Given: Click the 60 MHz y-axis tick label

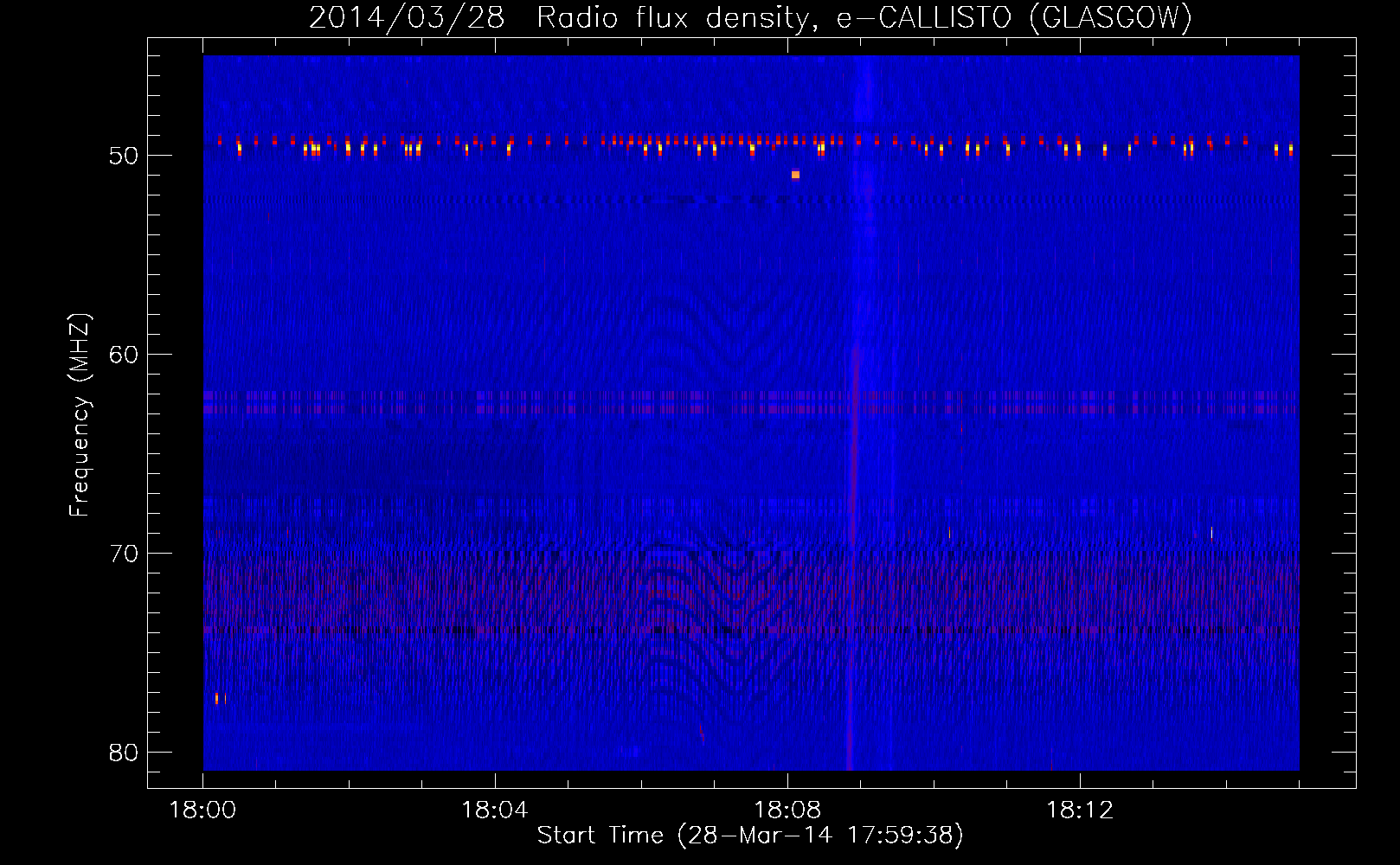Looking at the screenshot, I should tap(124, 354).
